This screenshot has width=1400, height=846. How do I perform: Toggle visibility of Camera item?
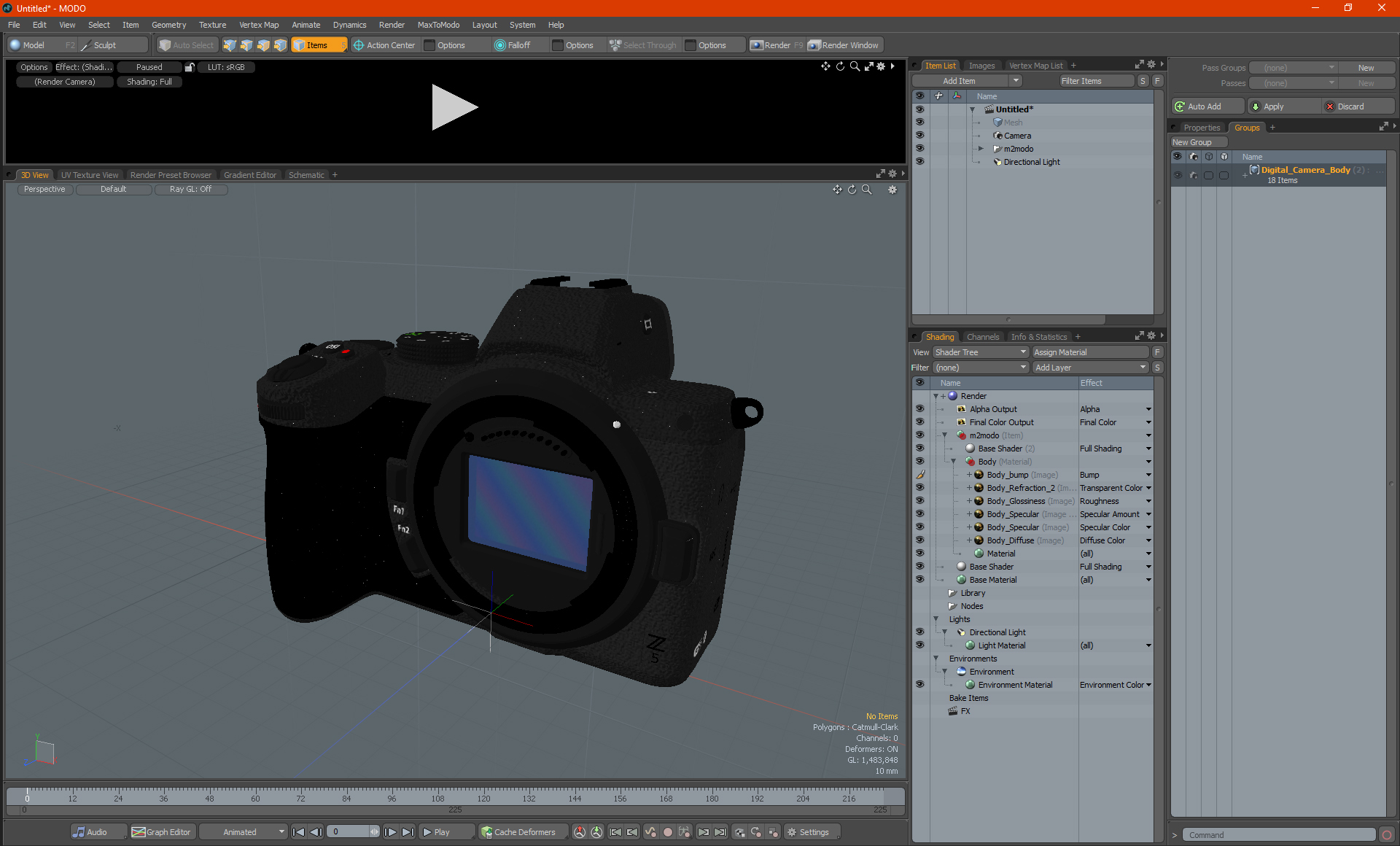tap(919, 136)
